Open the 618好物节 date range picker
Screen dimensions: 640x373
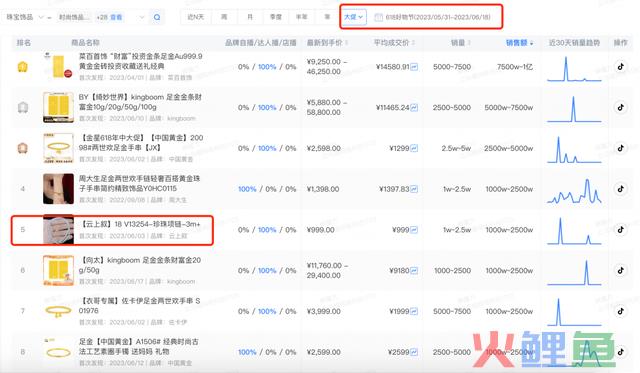[x=433, y=17]
